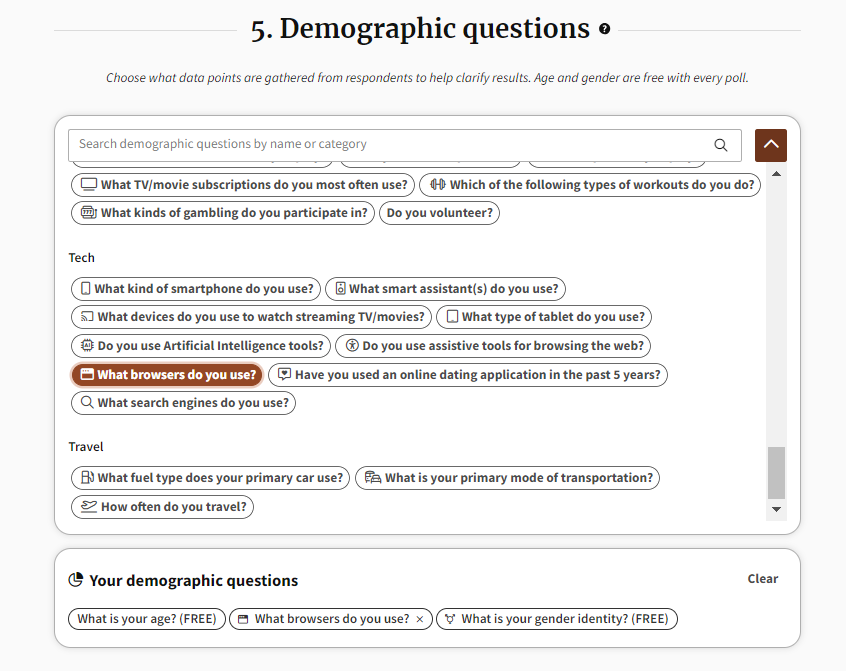The height and width of the screenshot is (671, 846).
Task: Select the 'How often do you travel?' chip
Action: click(162, 507)
